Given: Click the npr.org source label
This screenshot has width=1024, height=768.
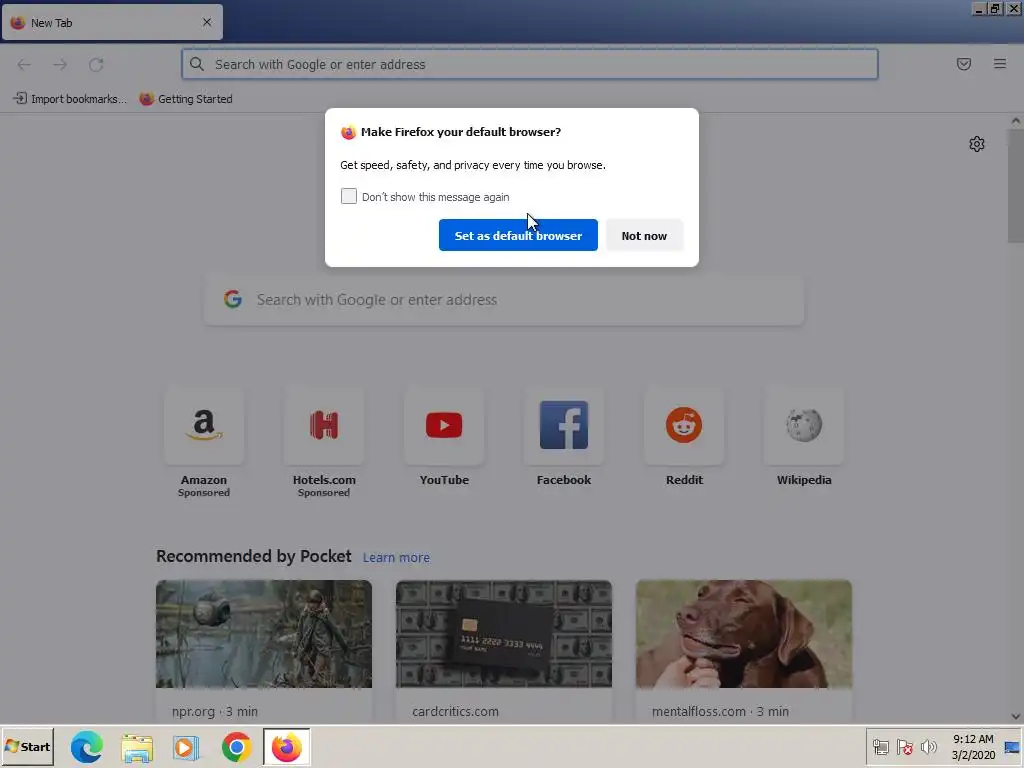Looking at the screenshot, I should point(215,711).
